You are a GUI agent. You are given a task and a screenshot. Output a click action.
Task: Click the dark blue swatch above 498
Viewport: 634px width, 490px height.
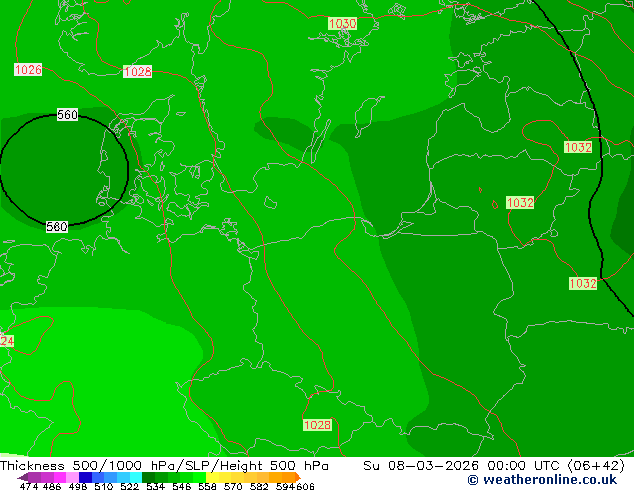[x=84, y=477]
